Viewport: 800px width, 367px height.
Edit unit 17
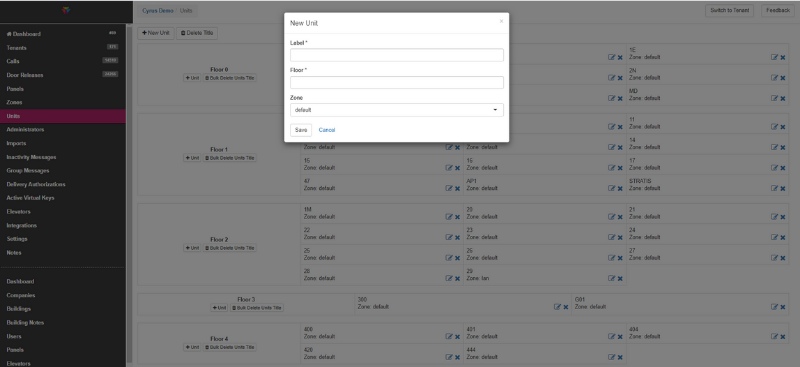click(774, 168)
